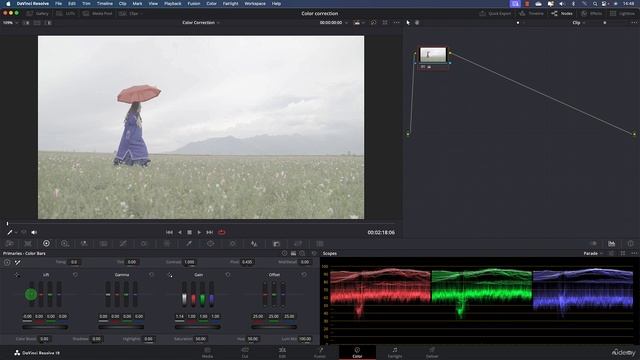The height and width of the screenshot is (360, 640).
Task: Open the Blur palette icon with droplets
Action: [254, 244]
